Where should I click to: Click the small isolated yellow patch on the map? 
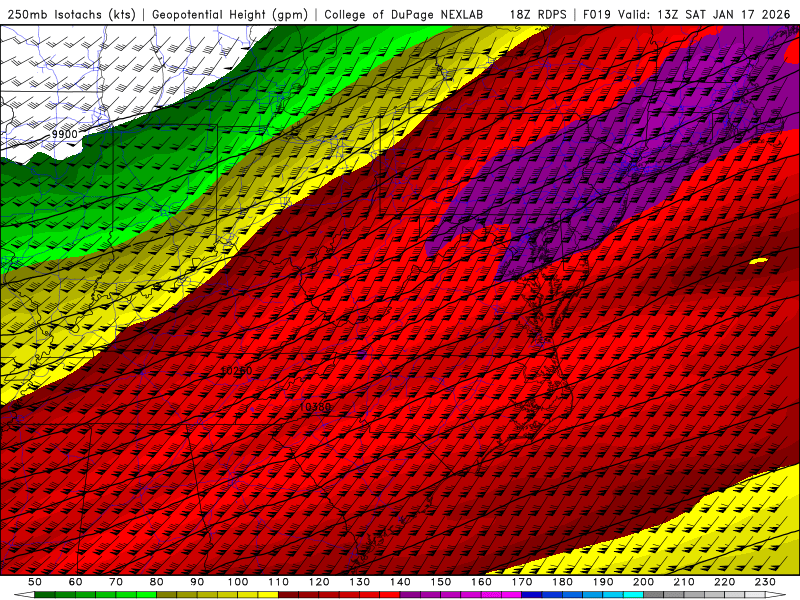(x=759, y=261)
